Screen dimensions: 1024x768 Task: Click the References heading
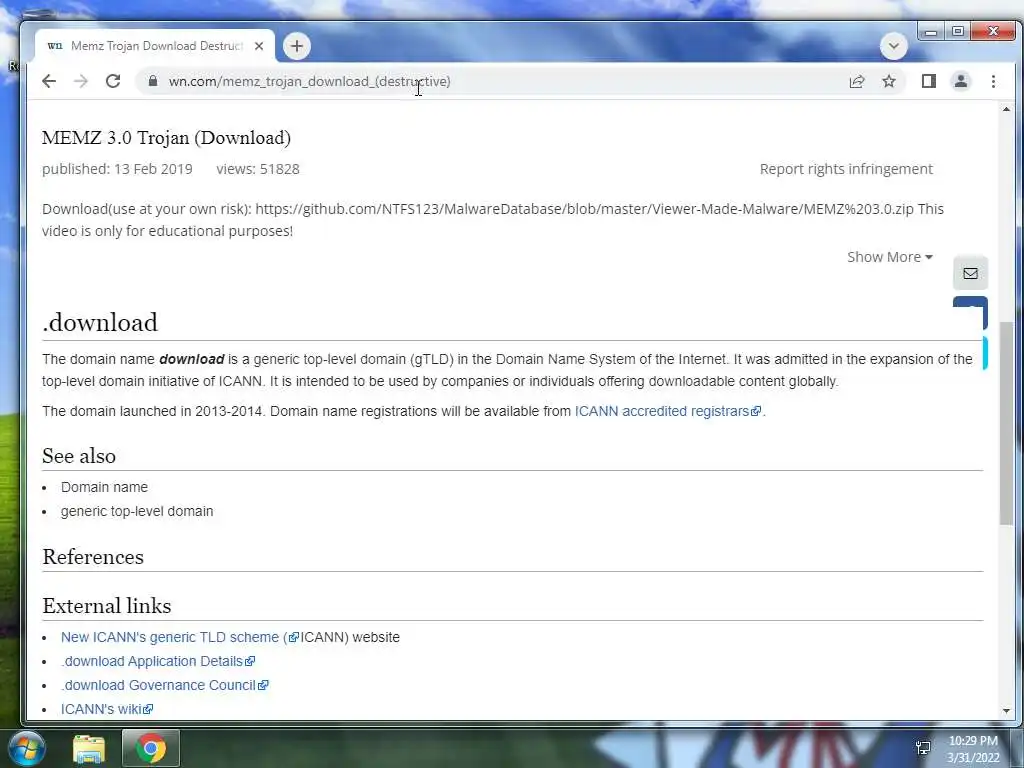click(93, 556)
